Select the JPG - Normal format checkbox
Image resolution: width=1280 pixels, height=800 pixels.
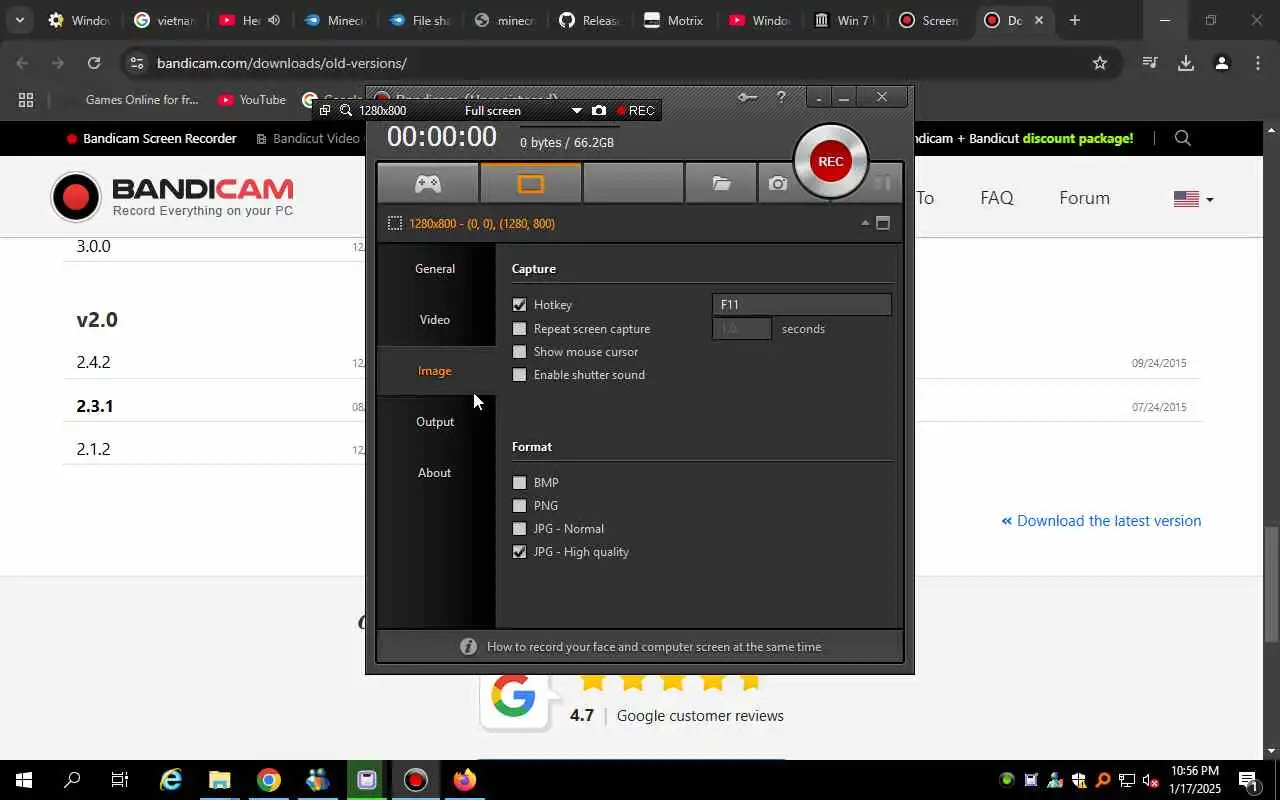519,529
